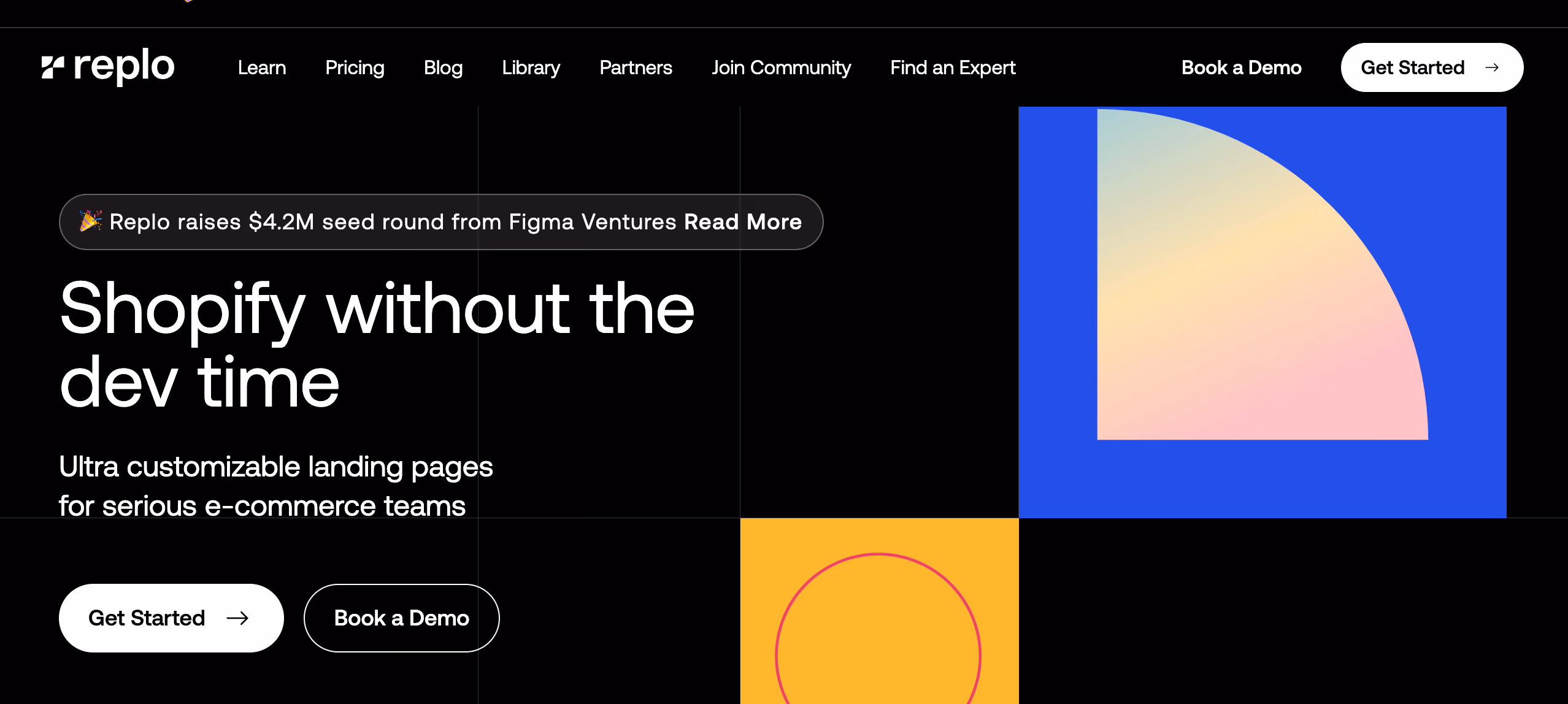Click the 'Shopify without the dev time' headline
Screen dimensions: 1568x704
[377, 343]
